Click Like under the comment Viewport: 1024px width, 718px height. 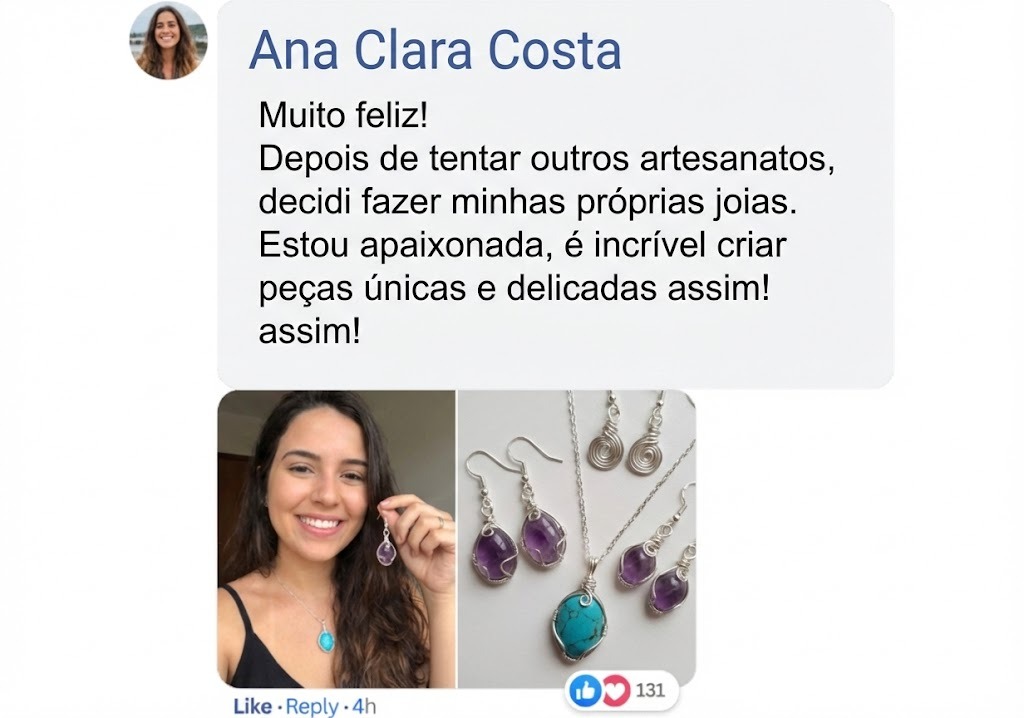[x=252, y=706]
